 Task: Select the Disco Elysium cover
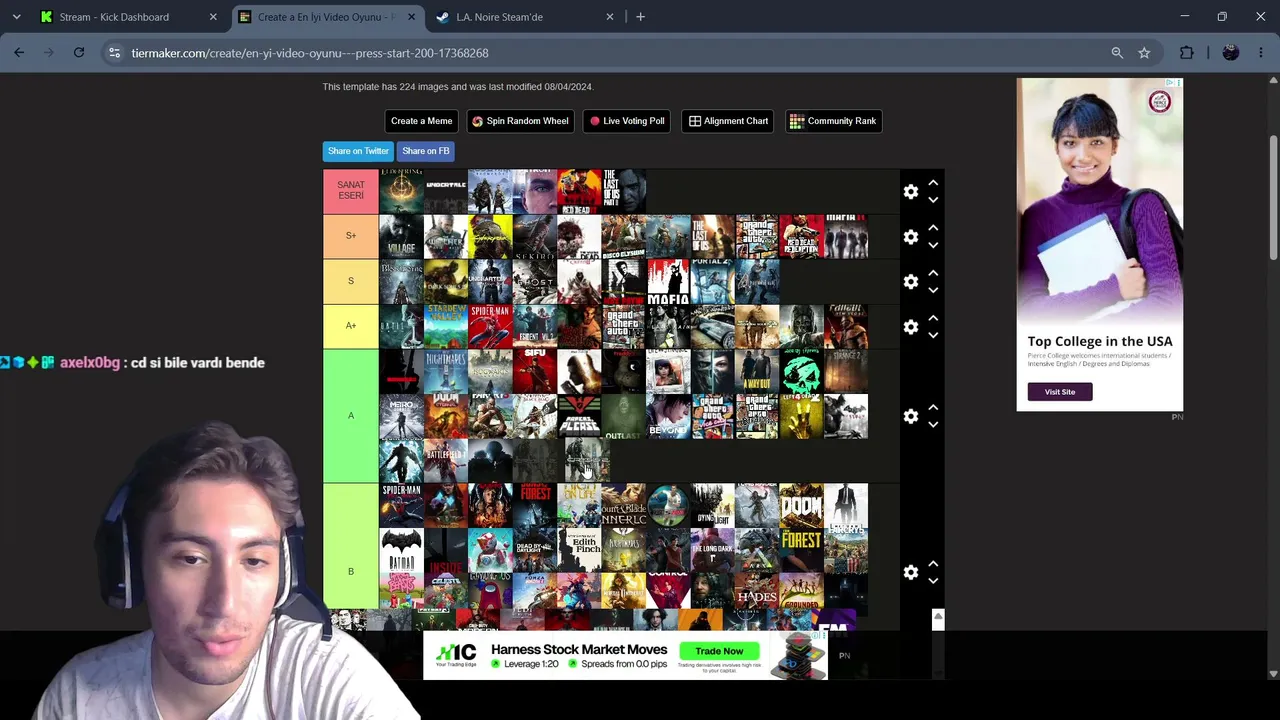(623, 236)
